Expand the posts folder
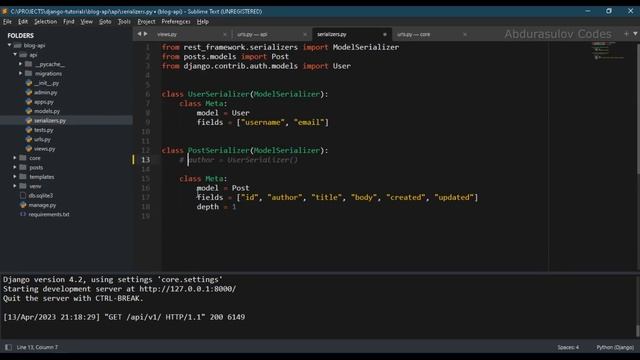The width and height of the screenshot is (640, 360). [15, 167]
